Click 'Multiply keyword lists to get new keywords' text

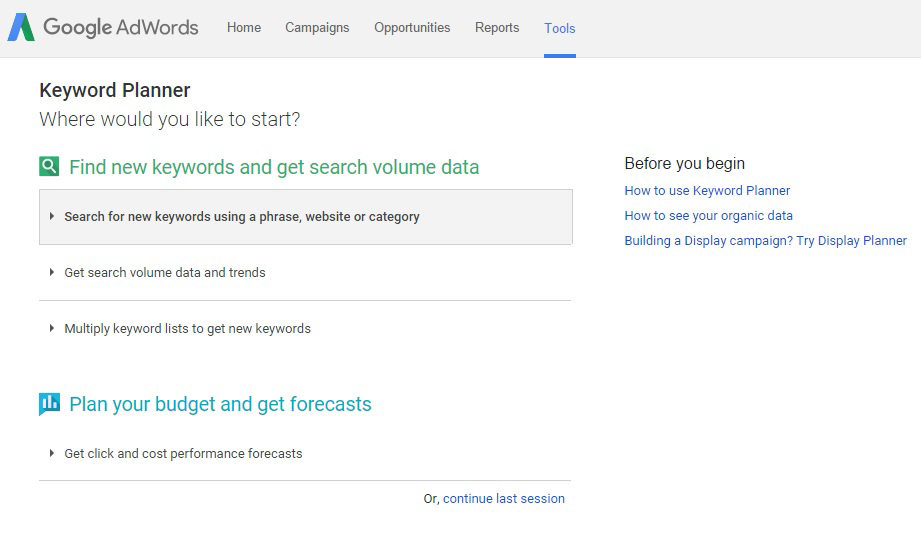(x=187, y=328)
